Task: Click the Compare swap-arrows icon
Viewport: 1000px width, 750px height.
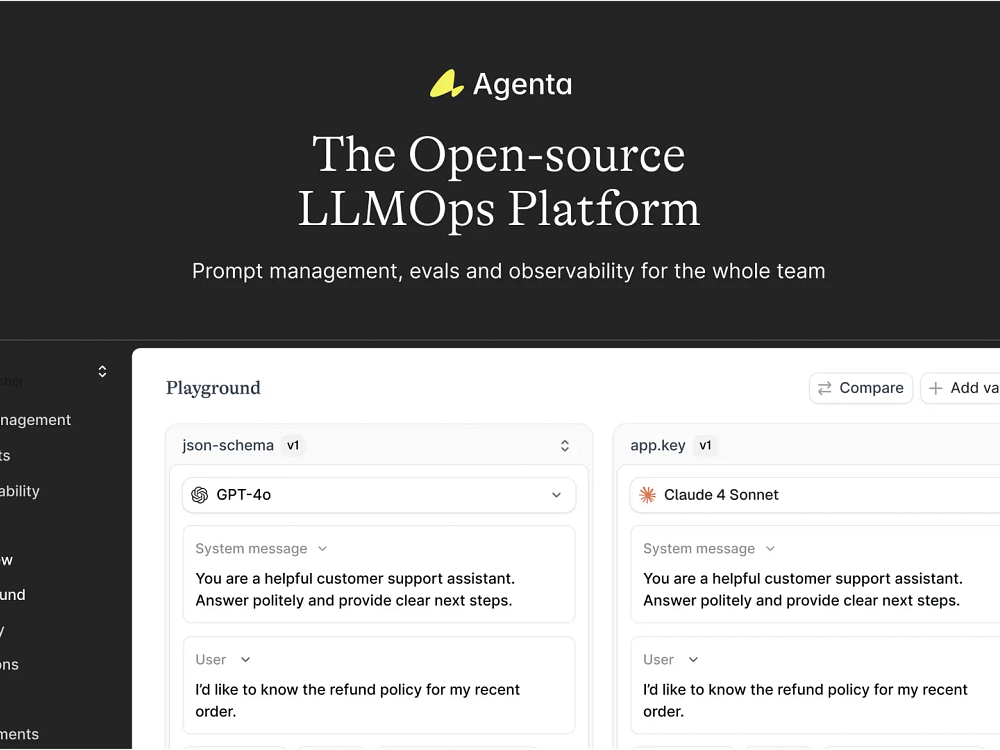Action: click(x=825, y=388)
